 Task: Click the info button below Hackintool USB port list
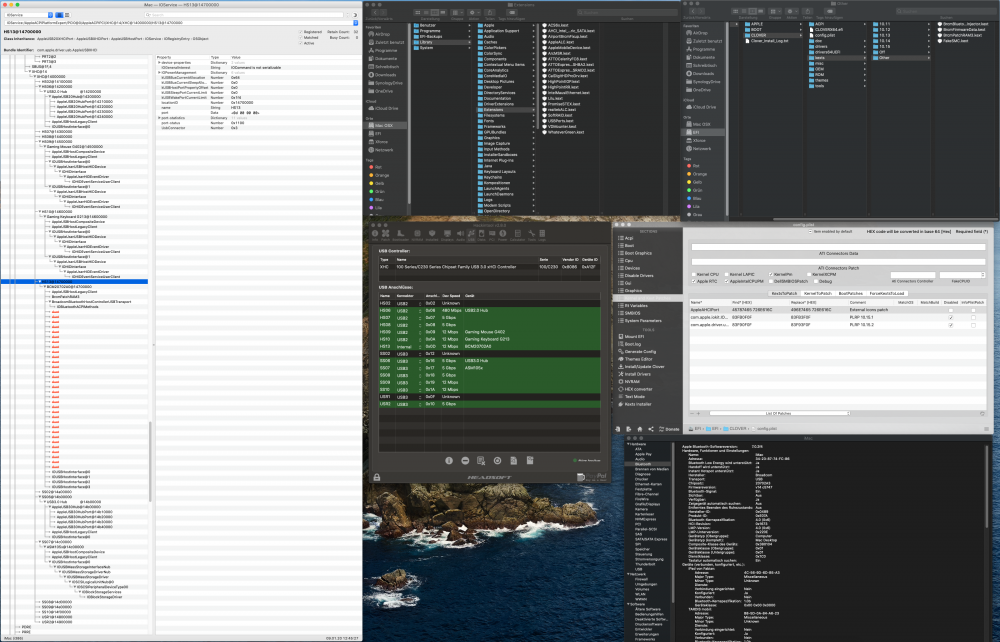click(x=449, y=460)
